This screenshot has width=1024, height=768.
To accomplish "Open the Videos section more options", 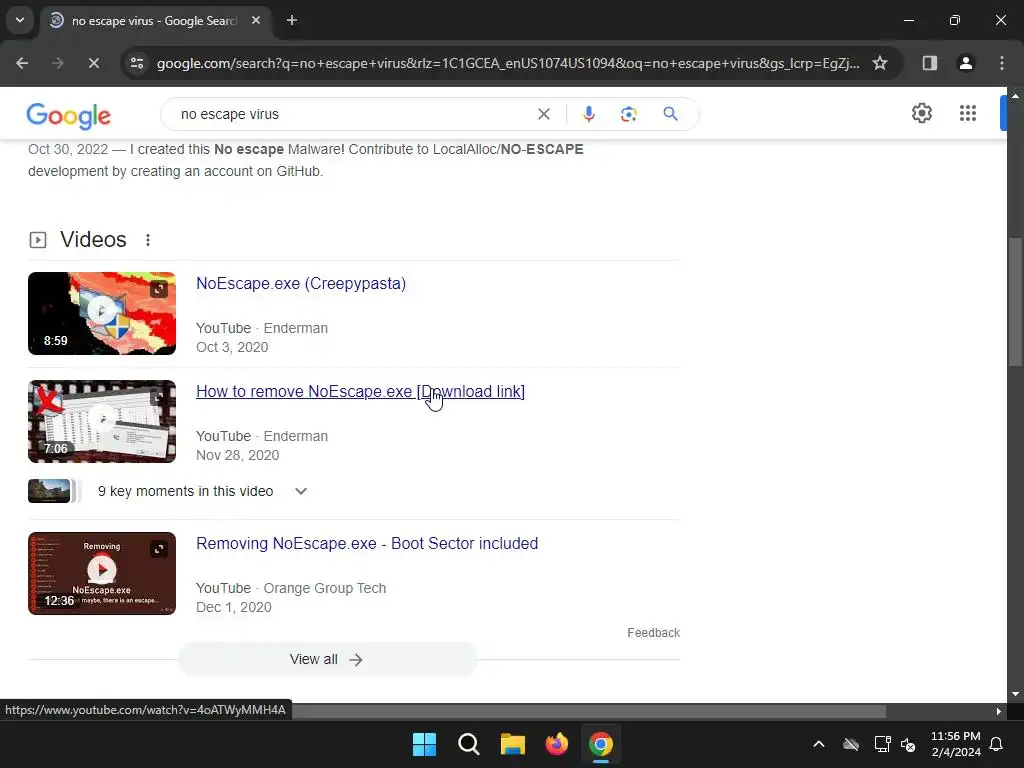I will [x=148, y=240].
